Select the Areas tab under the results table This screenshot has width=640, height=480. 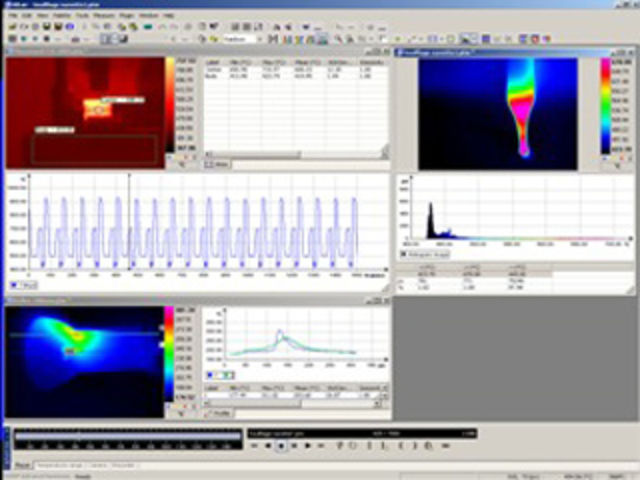[x=220, y=163]
